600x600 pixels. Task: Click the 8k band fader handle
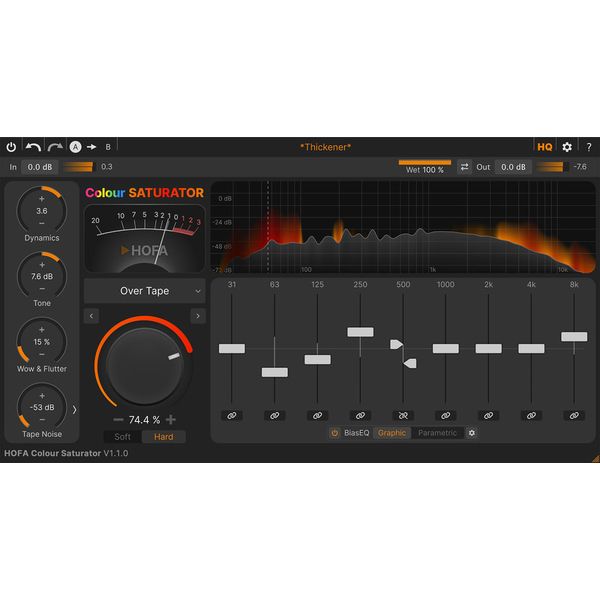coord(574,337)
